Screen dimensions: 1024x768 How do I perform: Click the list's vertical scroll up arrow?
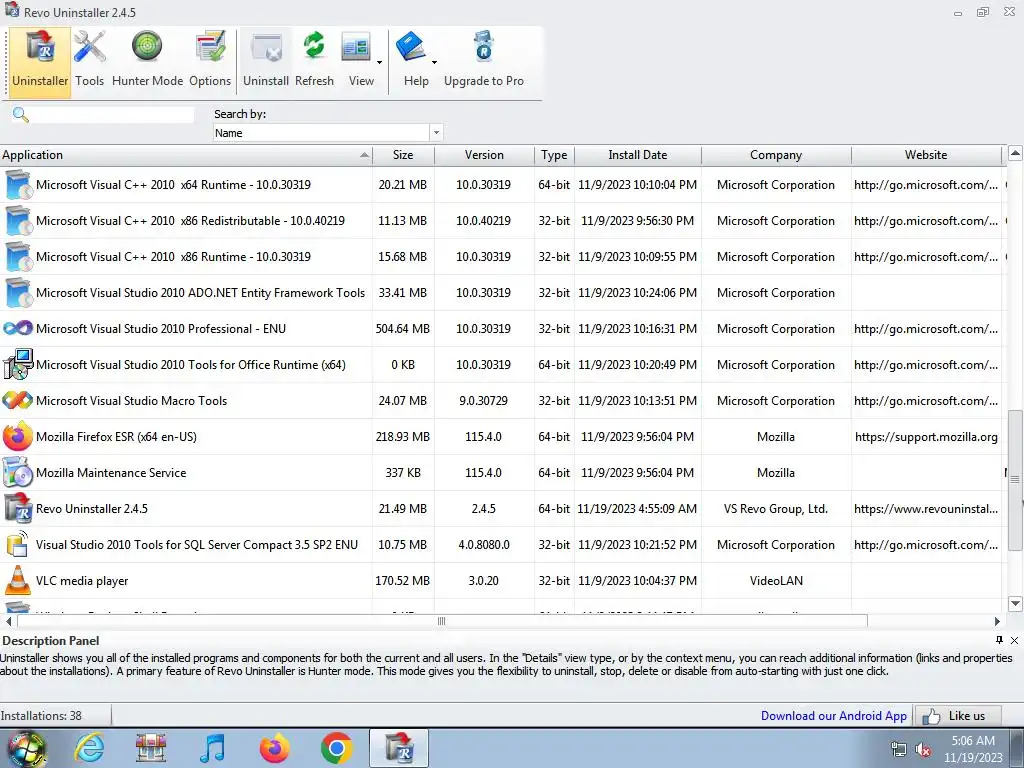[1015, 153]
